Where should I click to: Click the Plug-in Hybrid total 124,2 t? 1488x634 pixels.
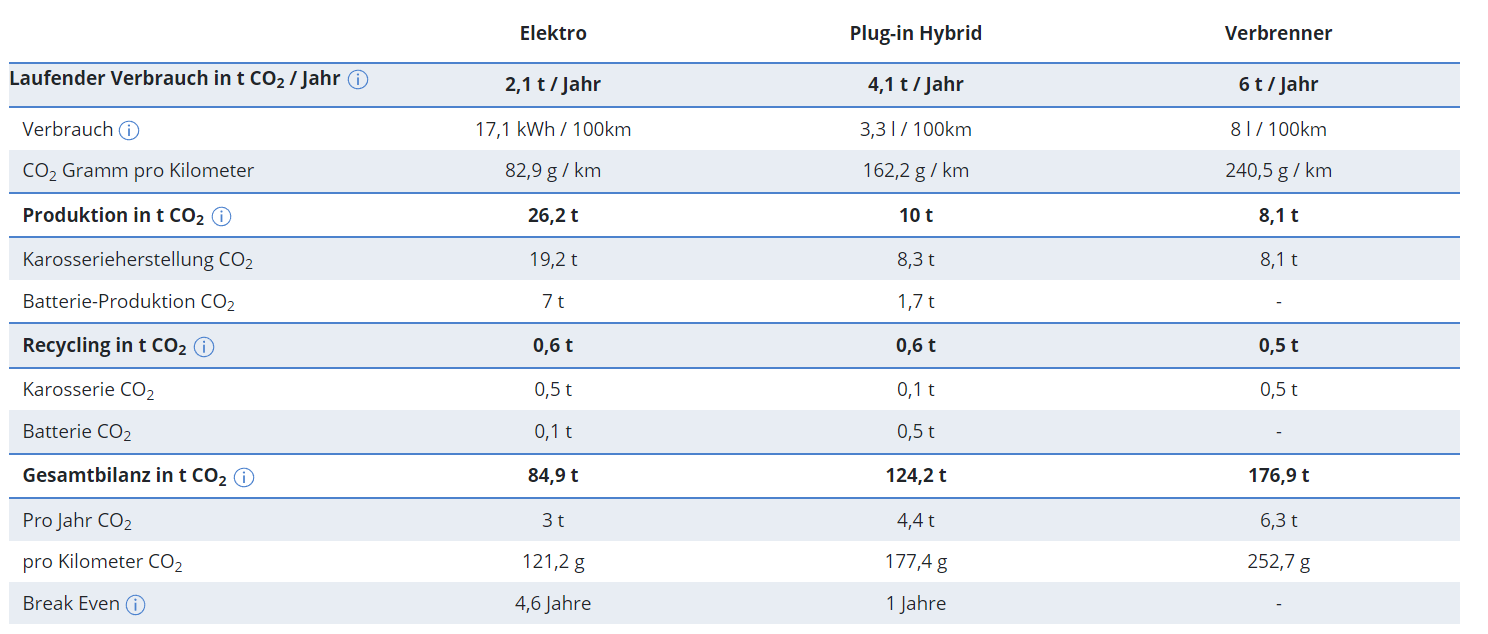(x=916, y=476)
